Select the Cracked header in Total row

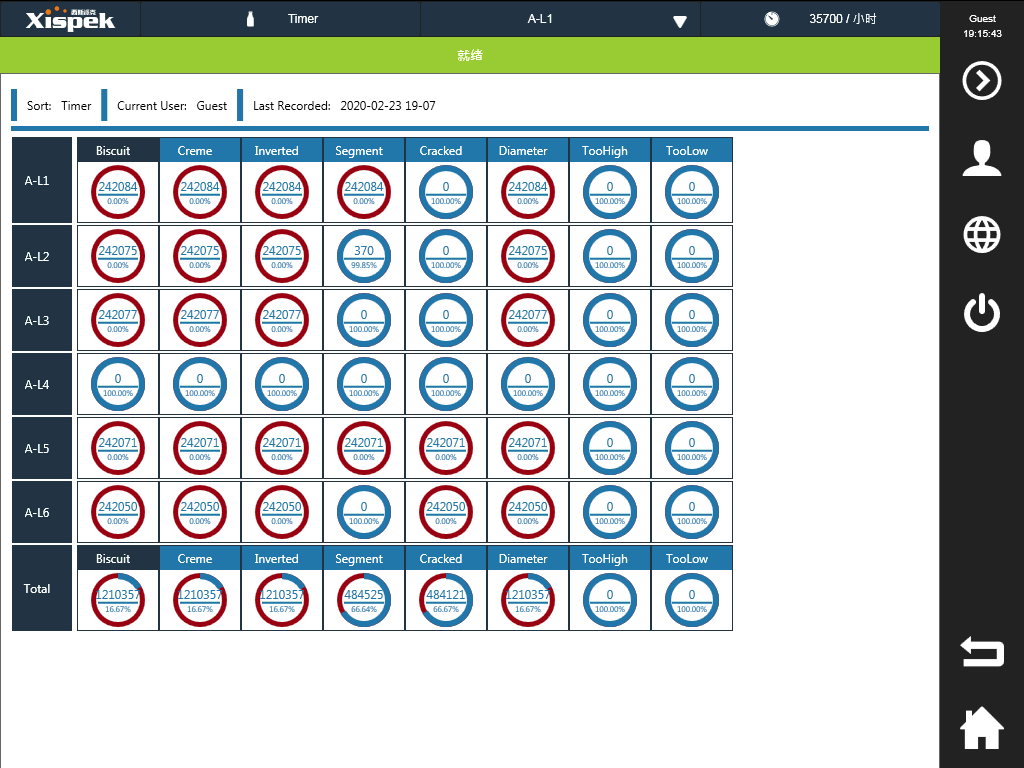tap(446, 558)
